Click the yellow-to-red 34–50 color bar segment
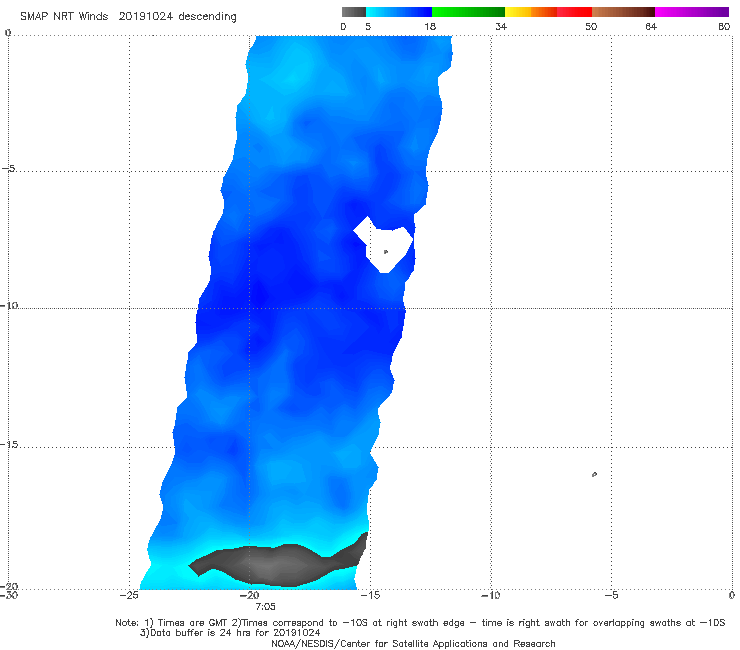This screenshot has height=650, width=740. tap(548, 12)
